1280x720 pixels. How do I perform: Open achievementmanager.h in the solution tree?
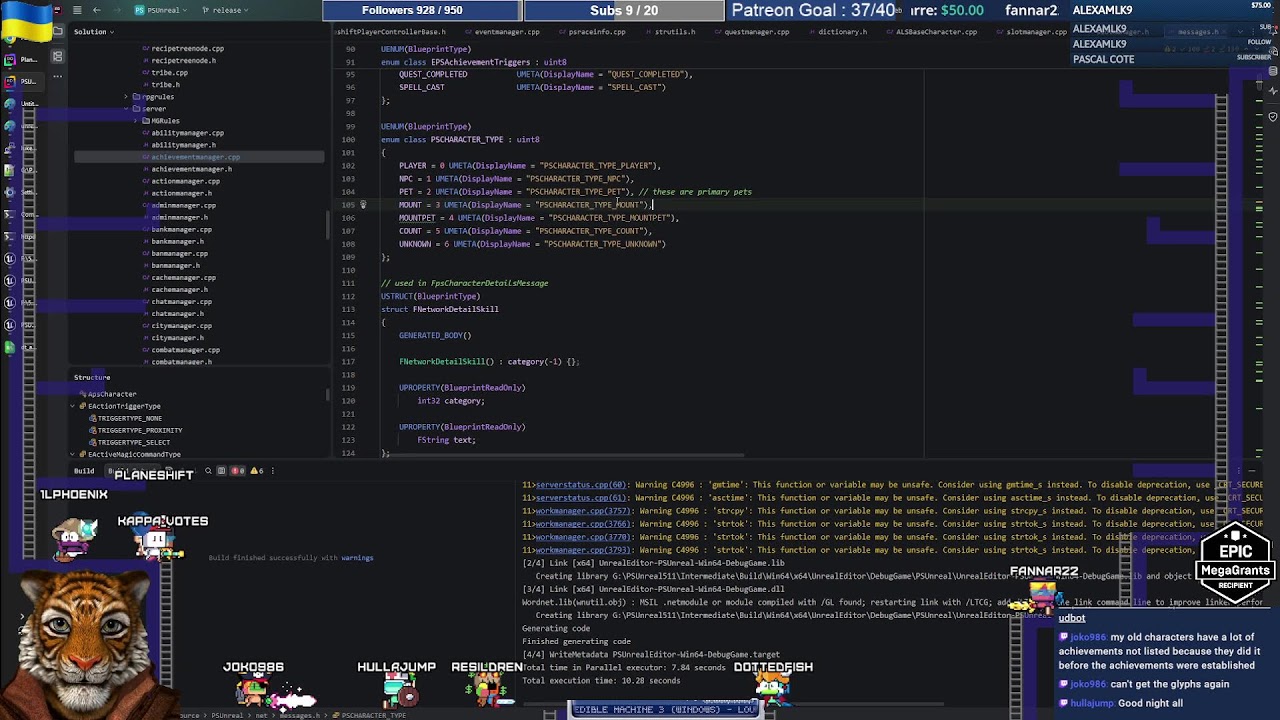[x=191, y=169]
